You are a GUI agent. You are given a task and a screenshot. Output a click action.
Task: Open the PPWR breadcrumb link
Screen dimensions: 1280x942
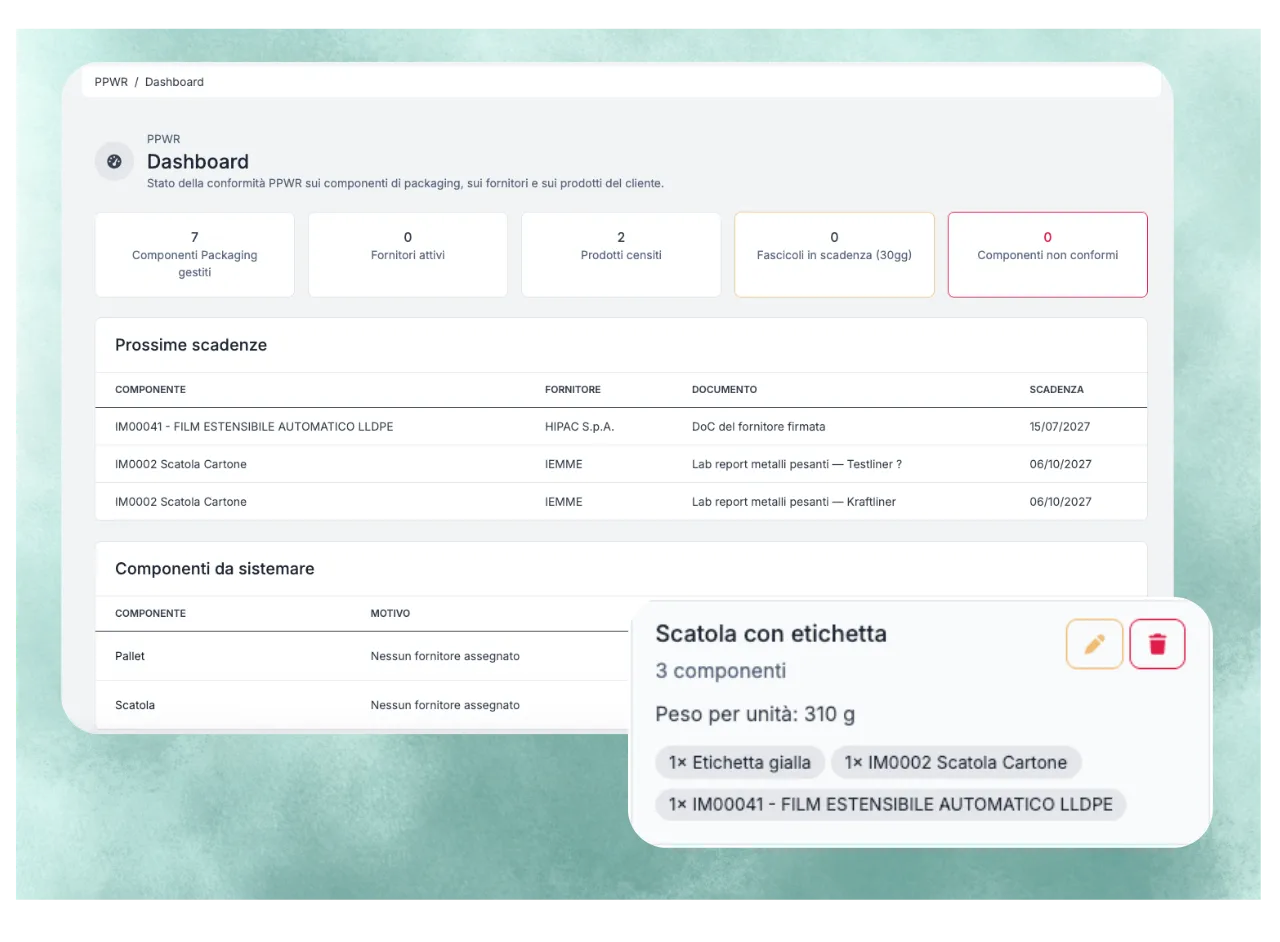point(111,82)
